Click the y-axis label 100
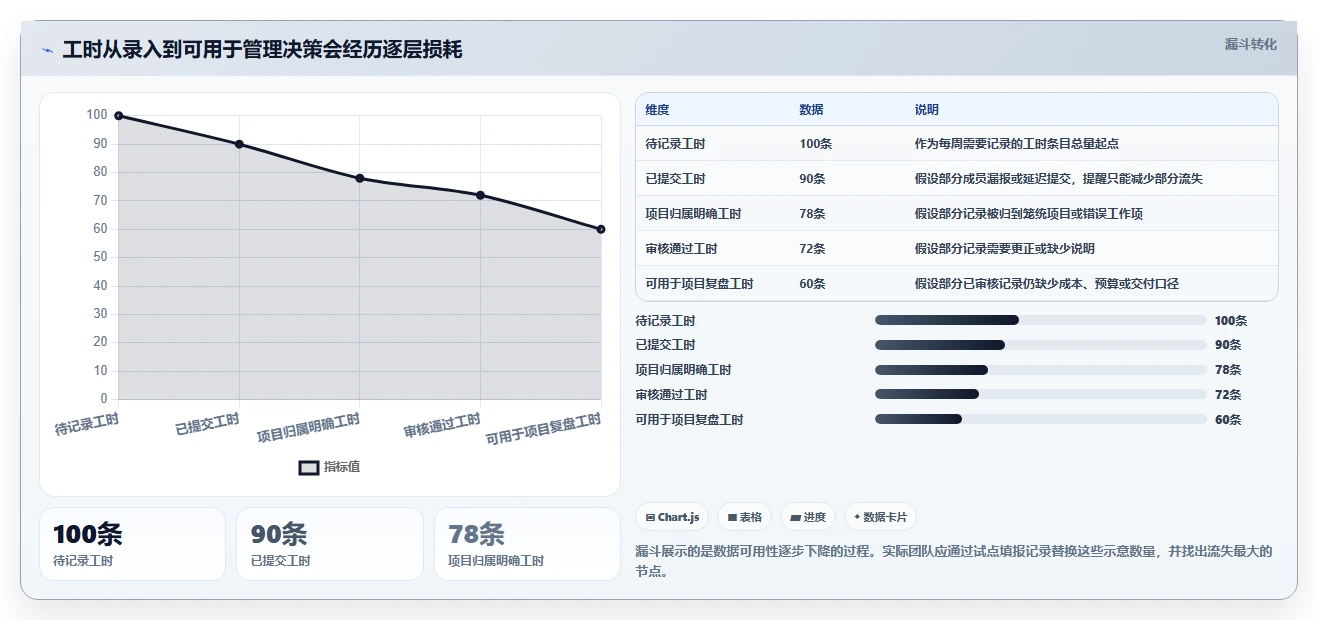Image resolution: width=1318 pixels, height=620 pixels. point(97,115)
